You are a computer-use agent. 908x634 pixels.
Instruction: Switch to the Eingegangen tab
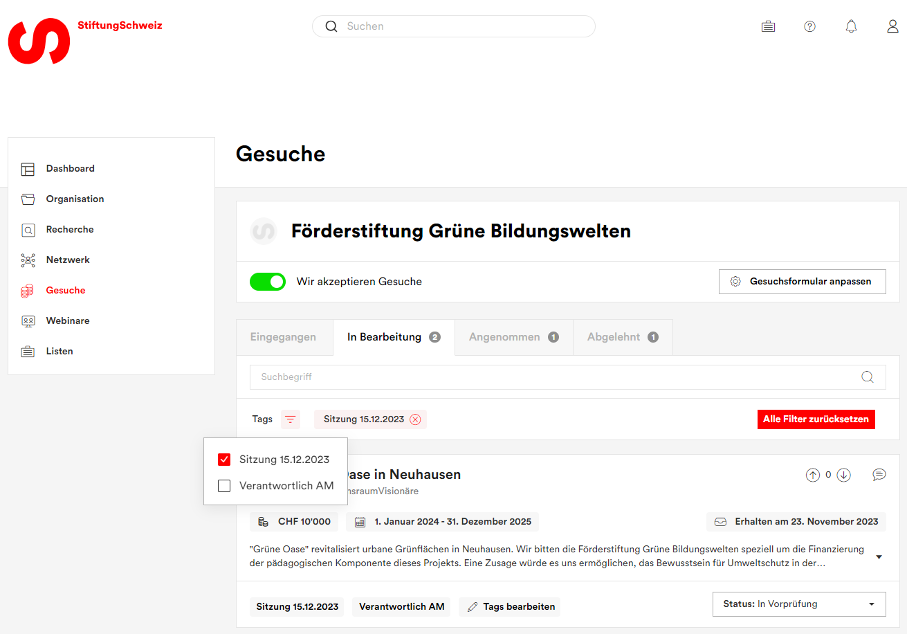[283, 337]
